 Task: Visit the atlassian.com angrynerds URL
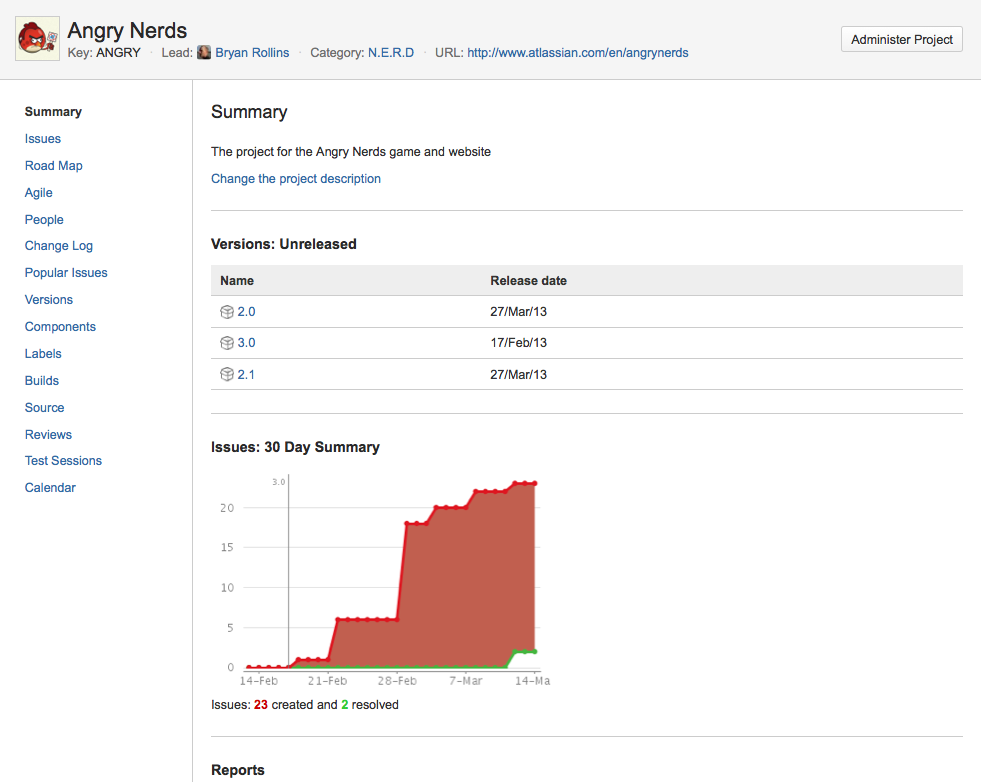pos(577,52)
